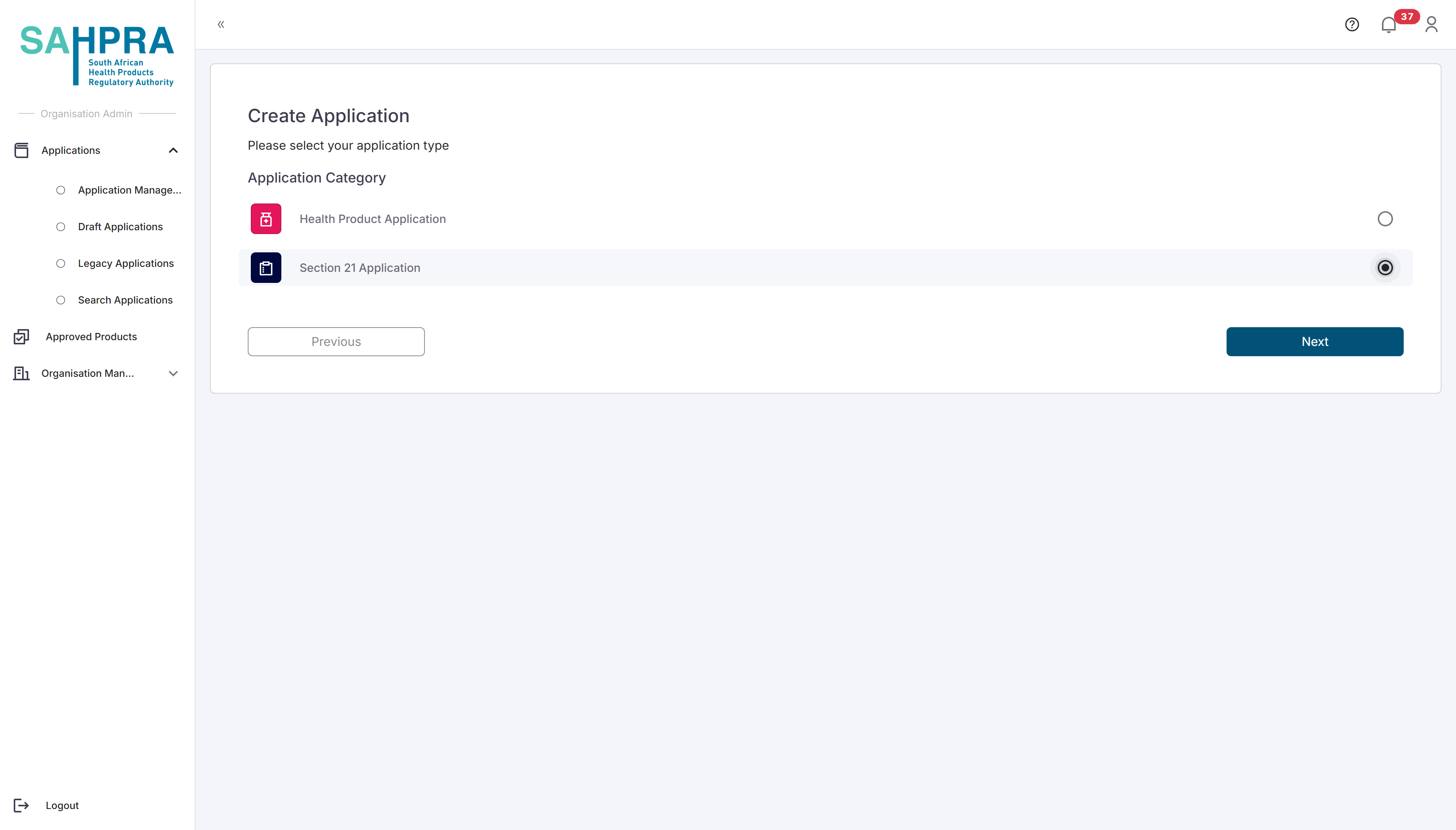Click the Organisation Admin role label
The height and width of the screenshot is (830, 1456).
point(87,114)
